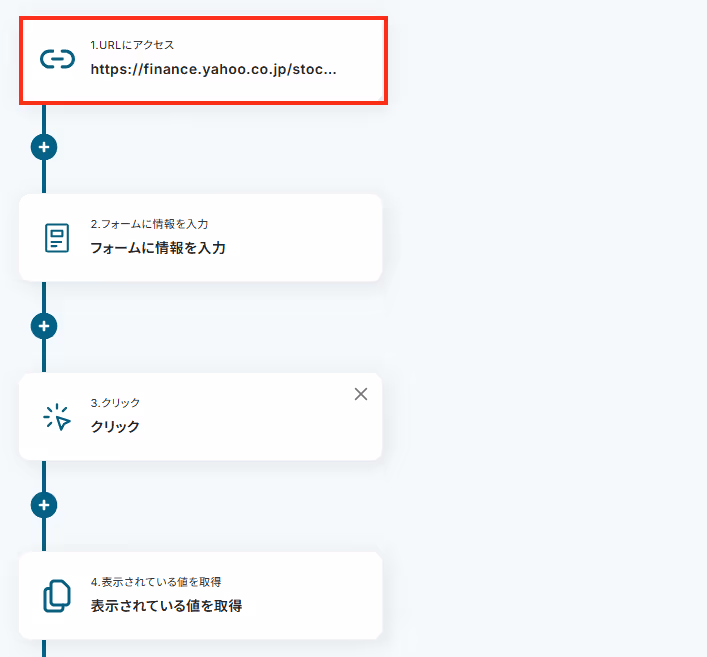Open the 4.表示されている値を取得 step card
707x657 pixels.
click(x=201, y=596)
